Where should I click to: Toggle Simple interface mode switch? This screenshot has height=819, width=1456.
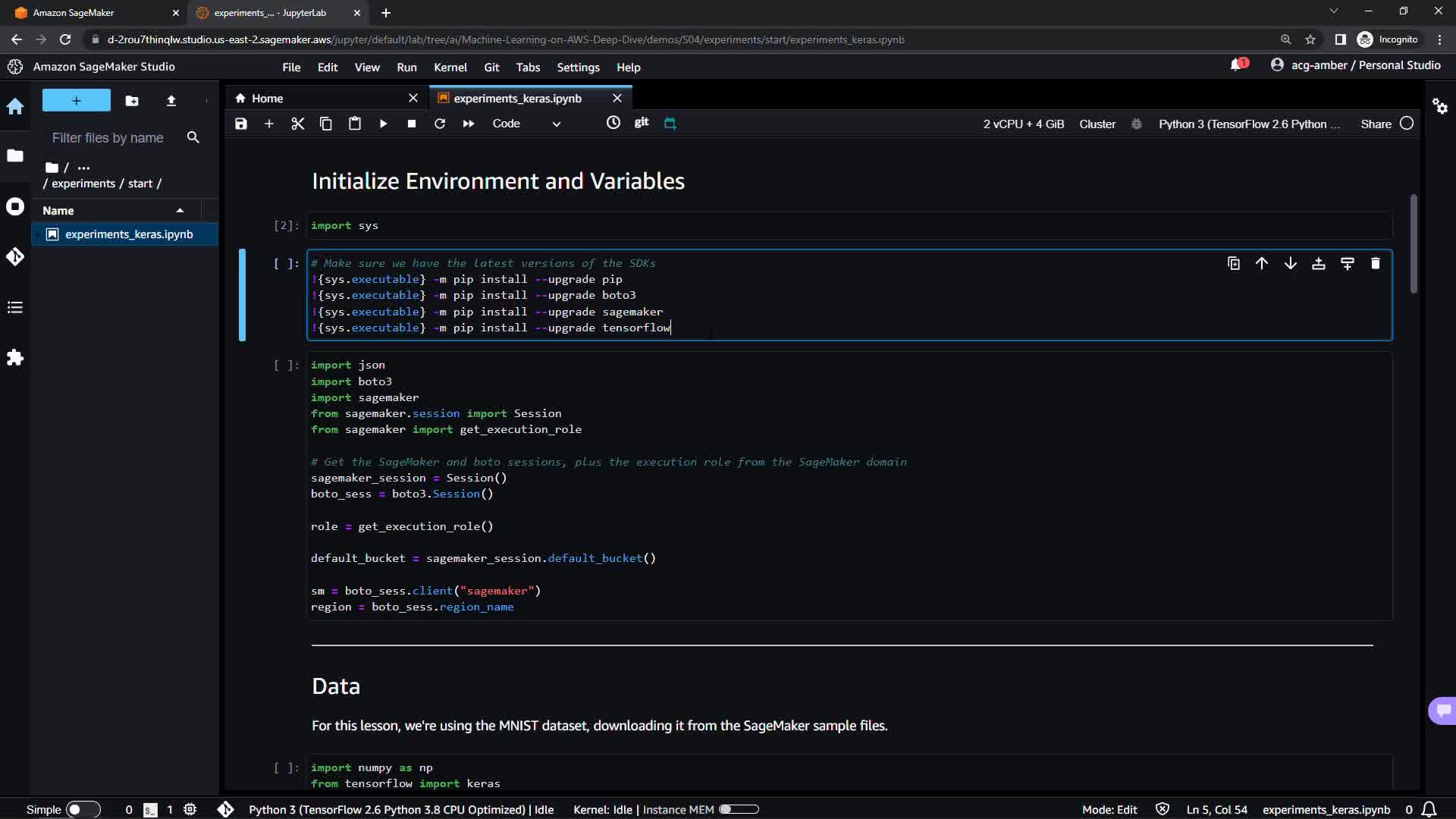tap(83, 809)
